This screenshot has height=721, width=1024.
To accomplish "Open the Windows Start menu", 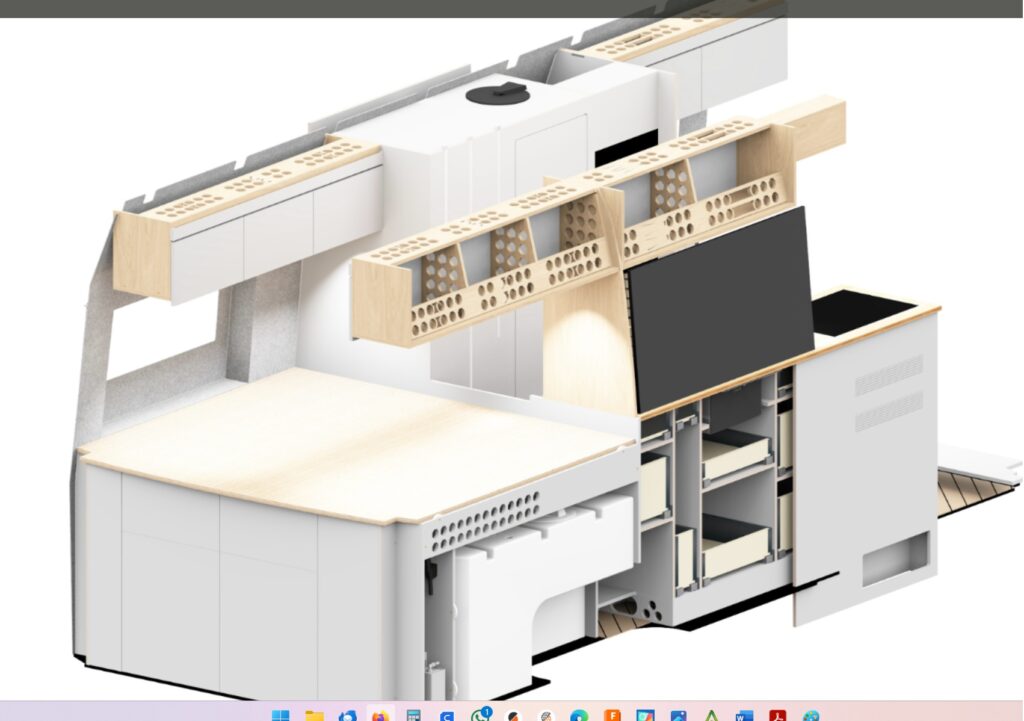I will tap(281, 716).
